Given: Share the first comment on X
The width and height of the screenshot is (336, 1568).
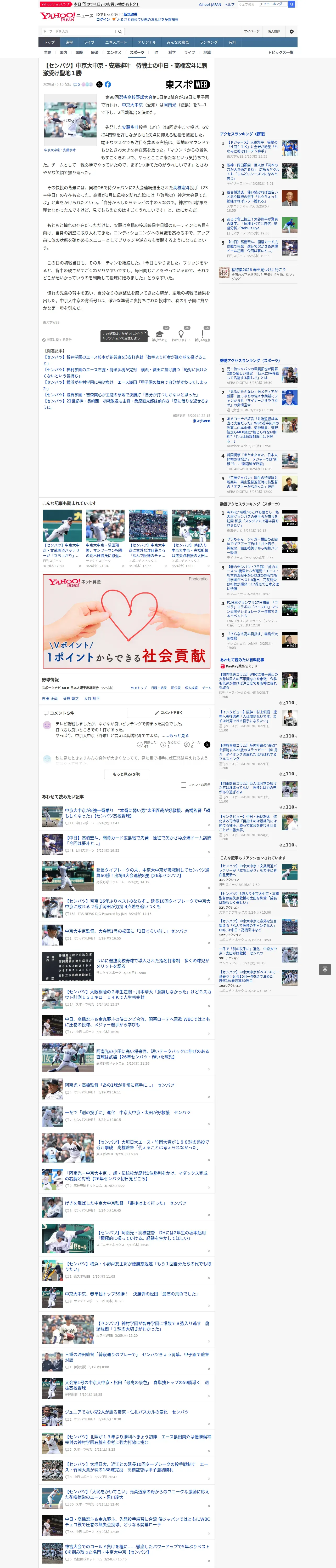Looking at the screenshot, I should point(207,745).
